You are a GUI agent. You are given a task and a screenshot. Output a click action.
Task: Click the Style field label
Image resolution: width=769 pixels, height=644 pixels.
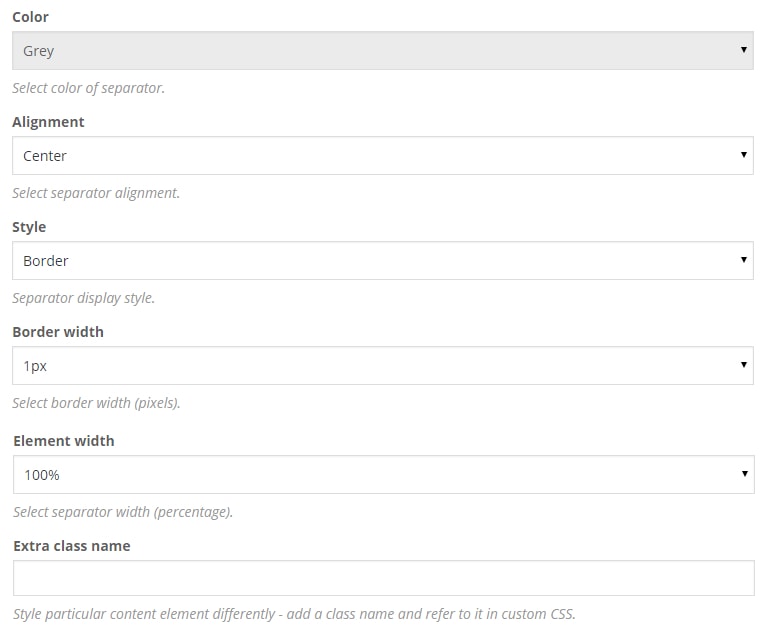click(29, 227)
